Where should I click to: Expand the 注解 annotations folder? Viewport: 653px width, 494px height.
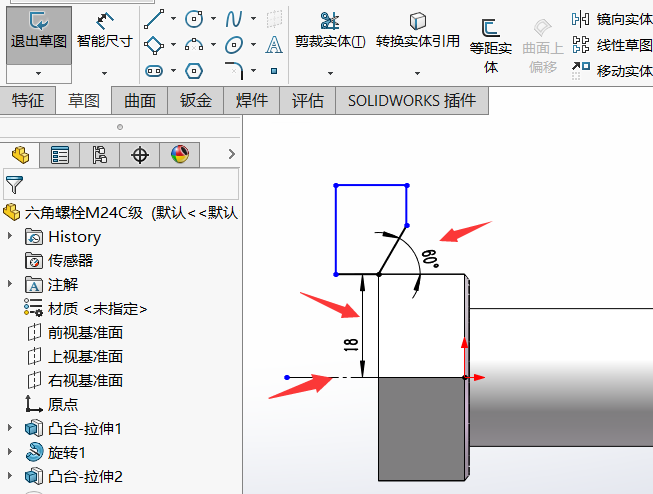pos(10,284)
